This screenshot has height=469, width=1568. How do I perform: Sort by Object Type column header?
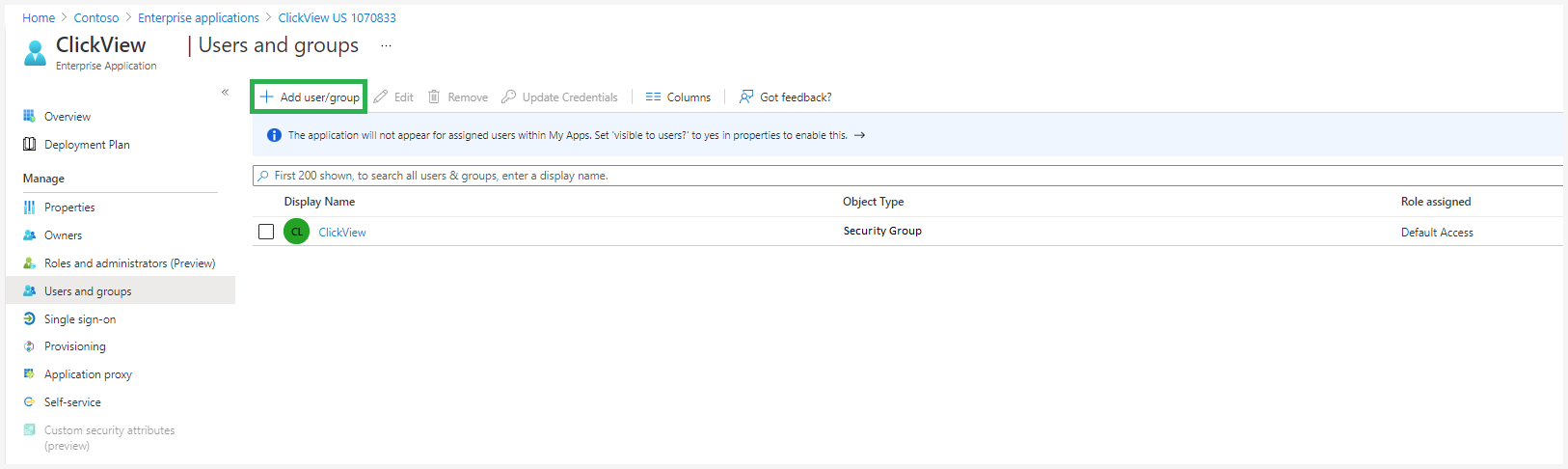tap(873, 202)
